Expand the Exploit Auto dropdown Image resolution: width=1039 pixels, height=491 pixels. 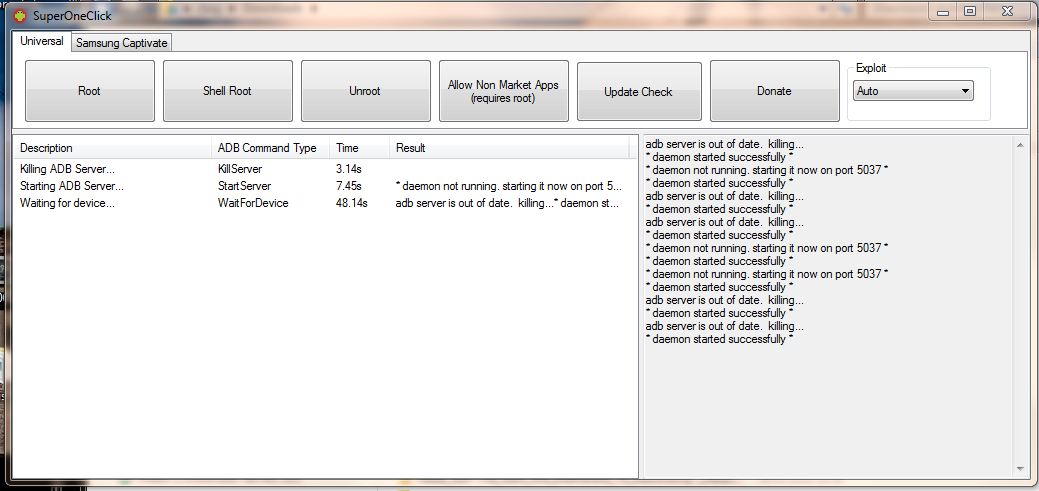click(913, 91)
